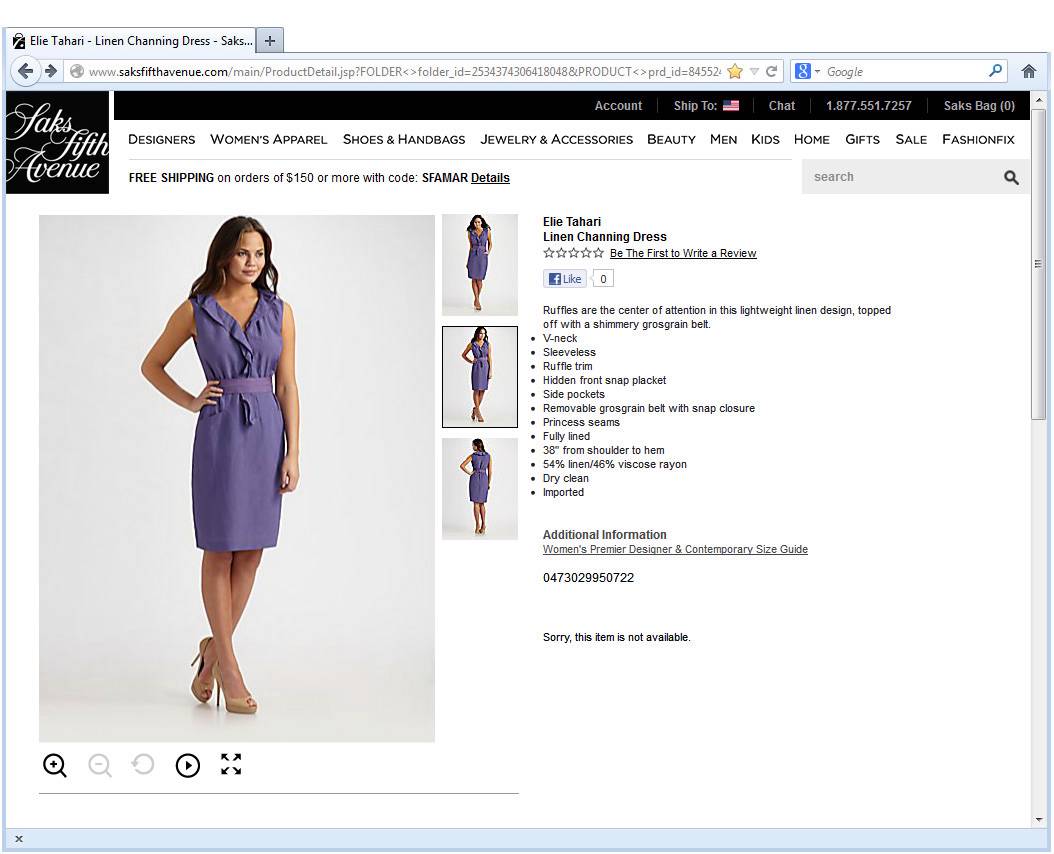This screenshot has height=854, width=1054.
Task: Bookmark page with the star icon
Action: pyautogui.click(x=735, y=71)
